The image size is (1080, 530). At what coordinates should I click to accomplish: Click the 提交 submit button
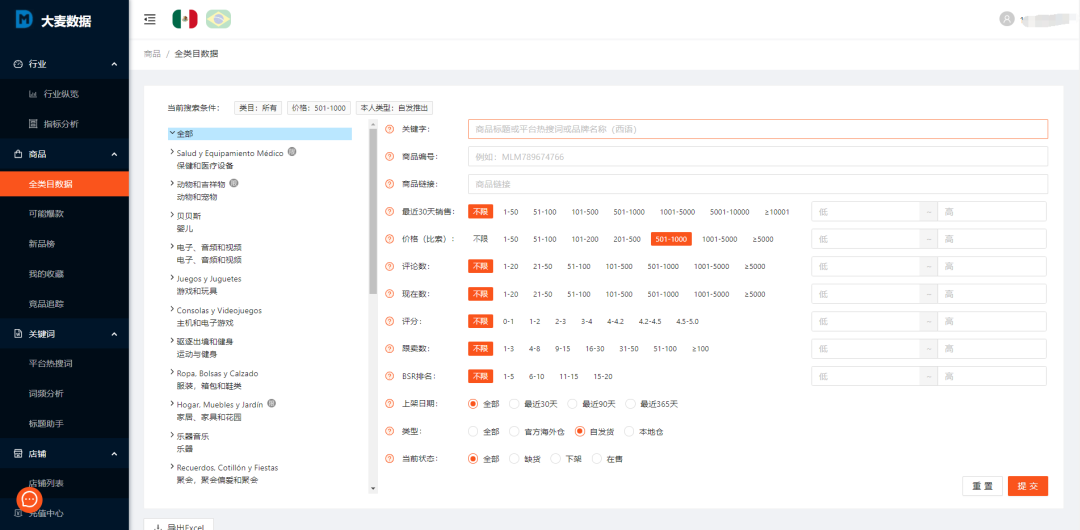tap(1027, 485)
